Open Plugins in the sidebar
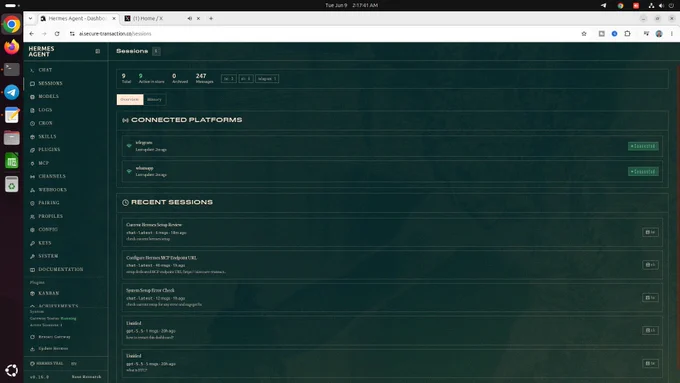 tap(49, 150)
